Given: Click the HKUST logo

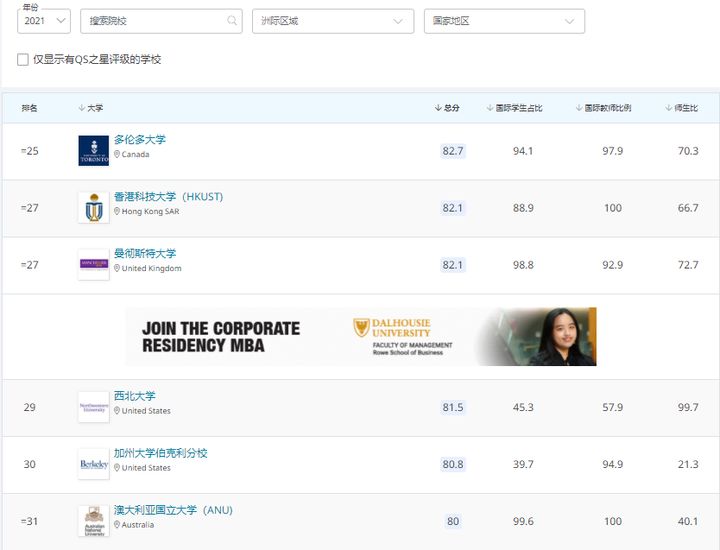Looking at the screenshot, I should click(94, 208).
